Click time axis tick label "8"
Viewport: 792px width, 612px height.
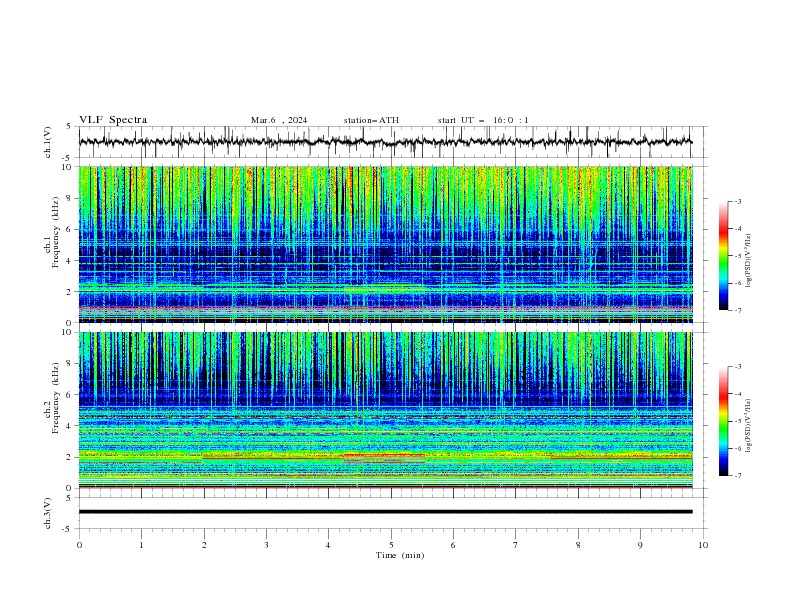tap(578, 545)
